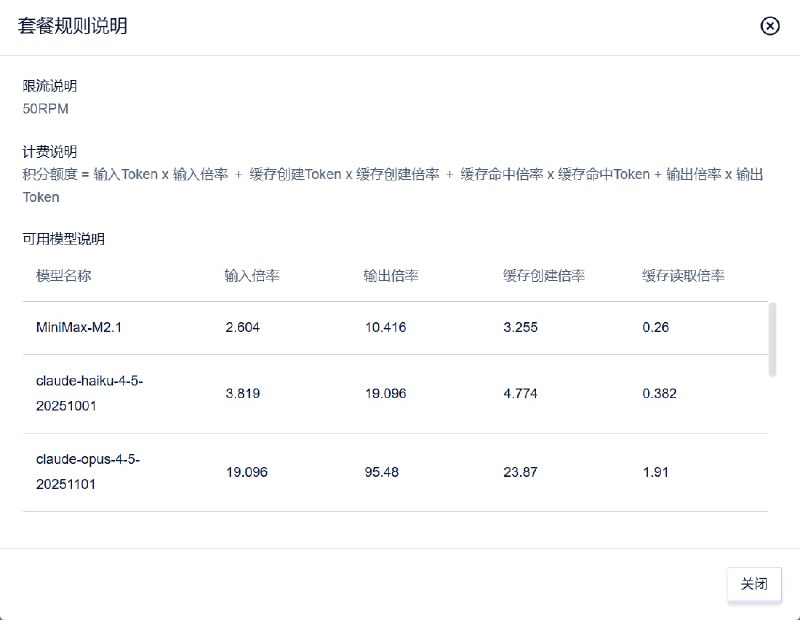Click the 关闭 button

pyautogui.click(x=753, y=584)
